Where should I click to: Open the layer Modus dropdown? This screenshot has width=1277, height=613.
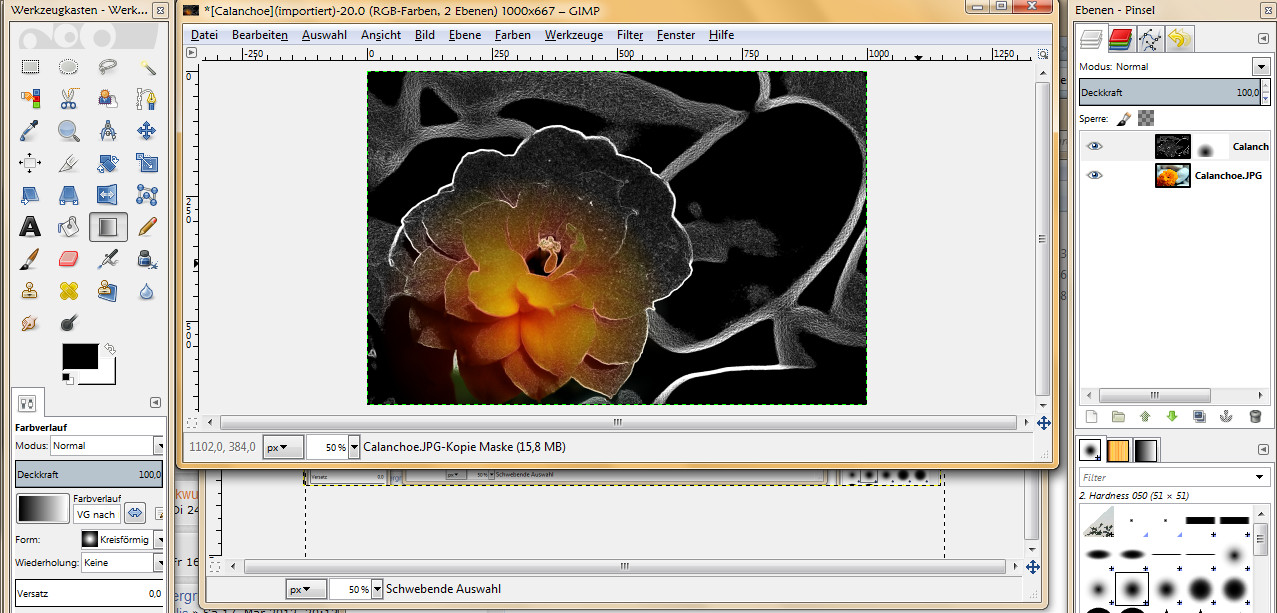pos(1259,67)
